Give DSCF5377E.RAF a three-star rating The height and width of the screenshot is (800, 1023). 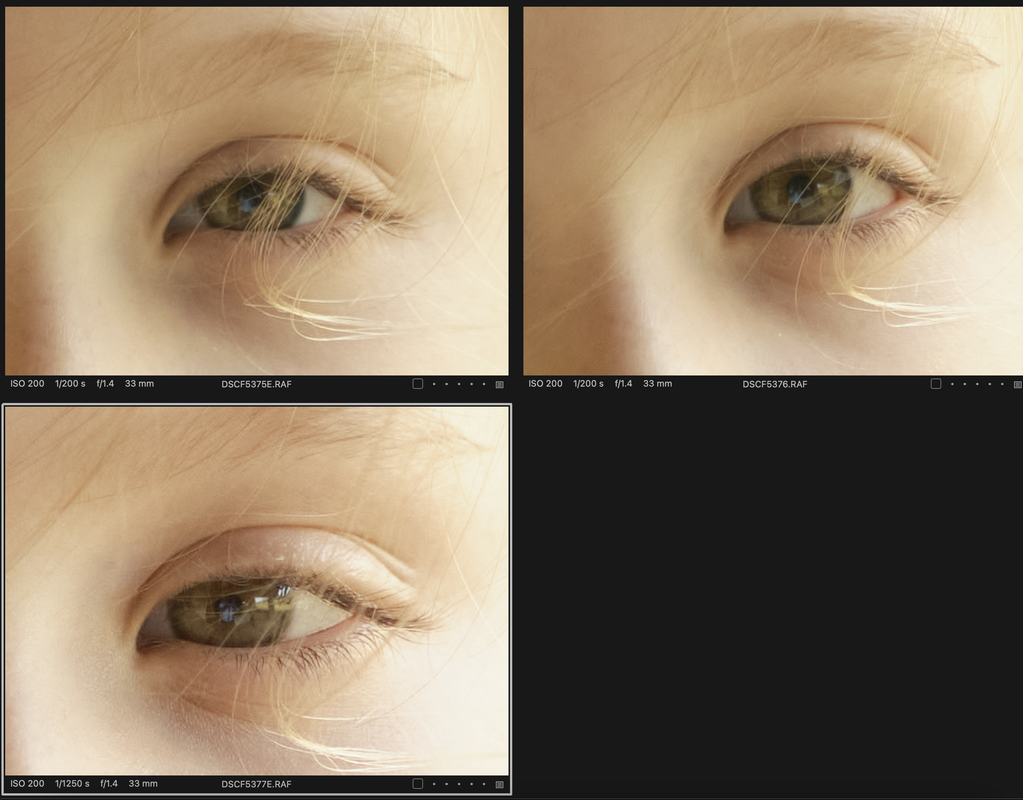click(x=459, y=784)
